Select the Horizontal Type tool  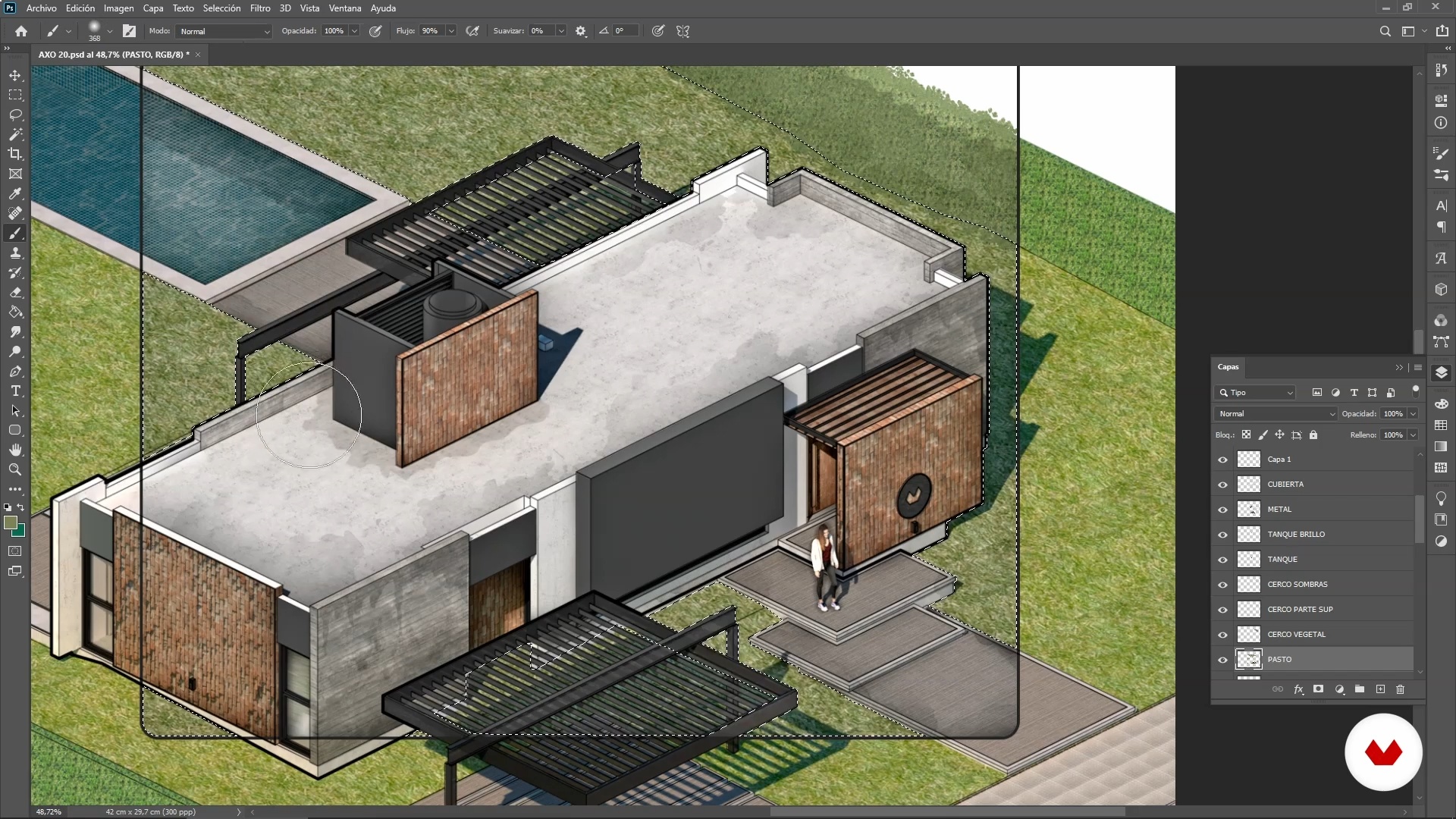pyautogui.click(x=15, y=391)
